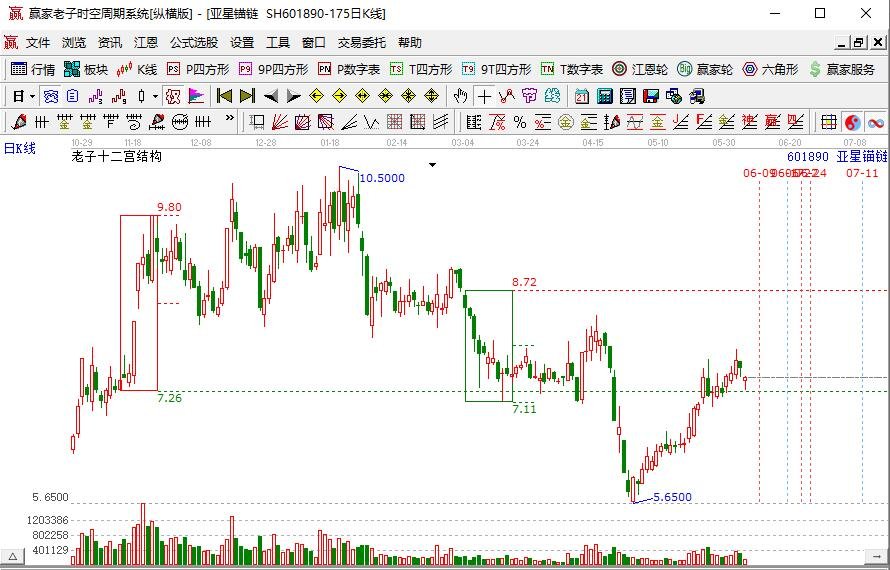Open the 9P四方形 tool
Viewport: 890px width, 570px height.
click(273, 69)
